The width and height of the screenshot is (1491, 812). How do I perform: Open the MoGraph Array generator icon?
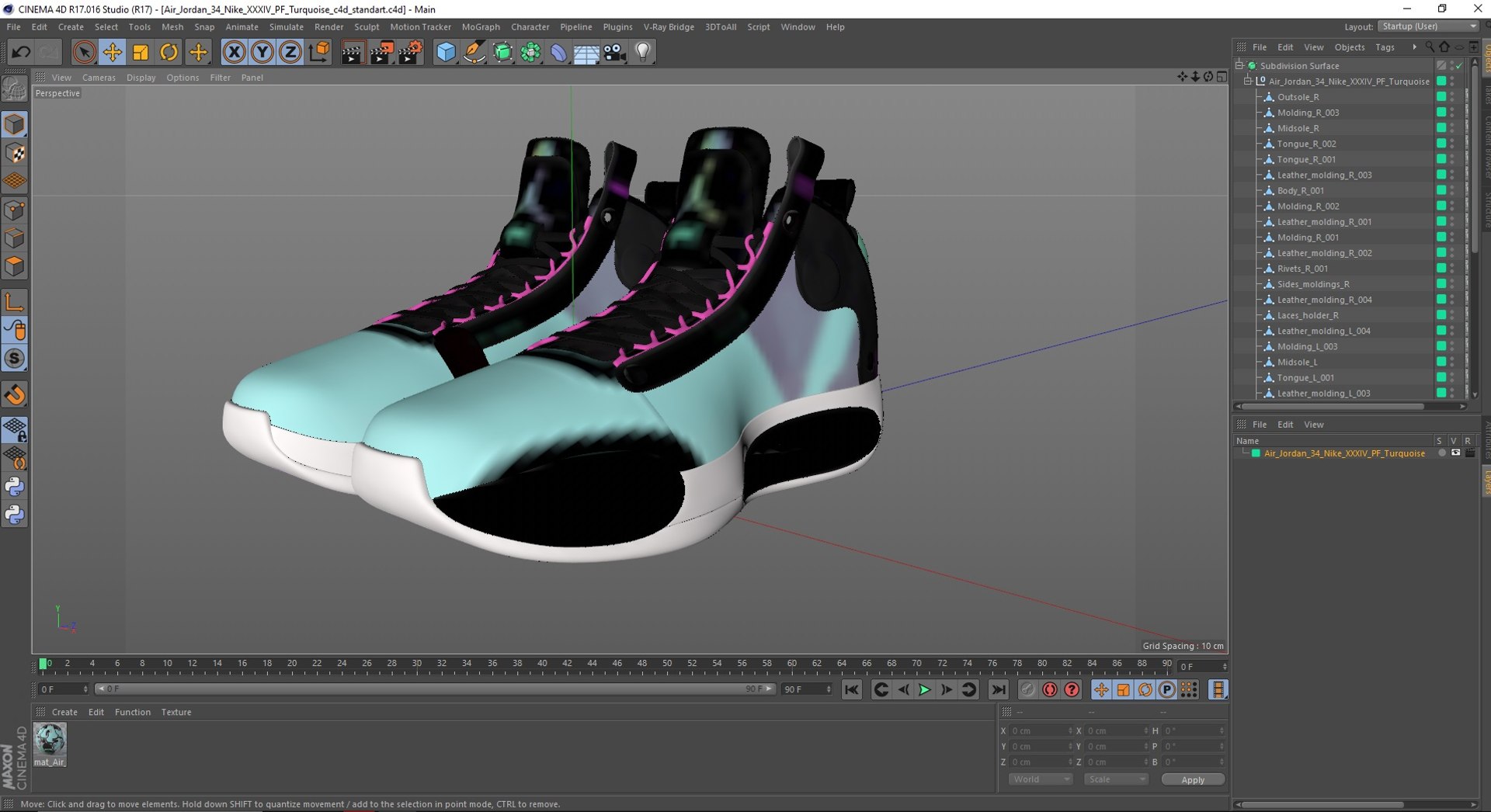530,52
